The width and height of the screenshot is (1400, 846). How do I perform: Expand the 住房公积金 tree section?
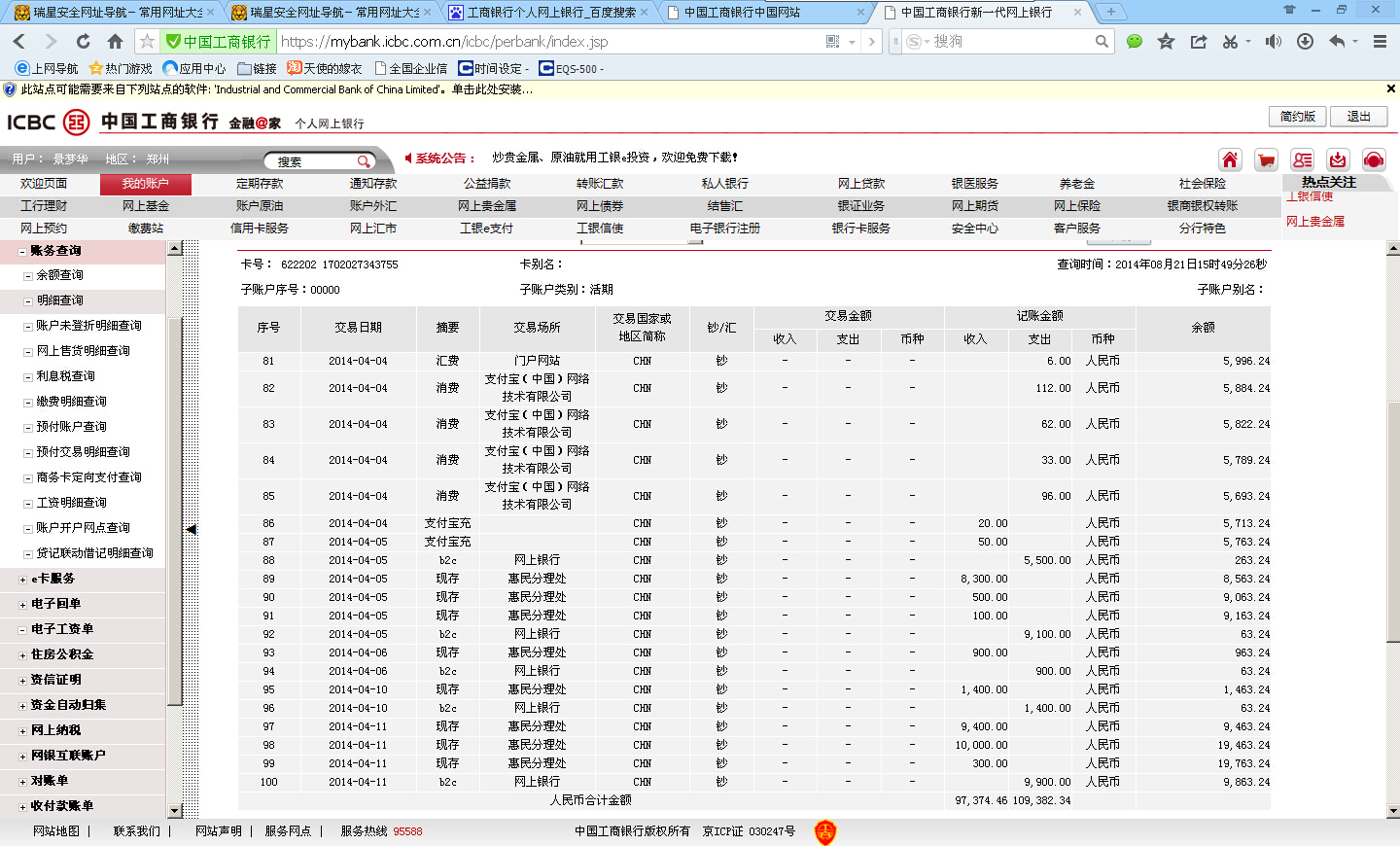[22, 655]
